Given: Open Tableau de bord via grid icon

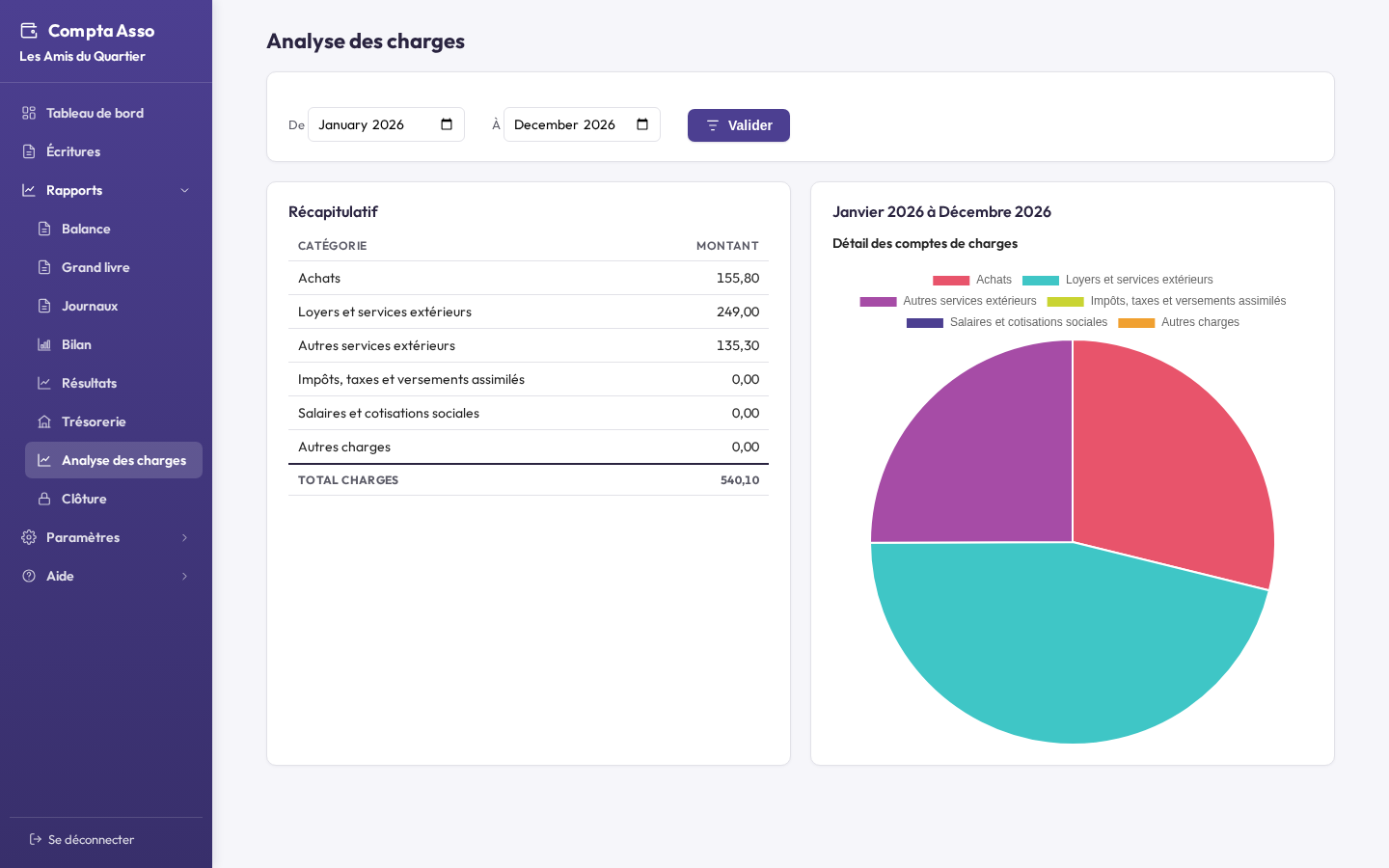Looking at the screenshot, I should click(x=29, y=113).
